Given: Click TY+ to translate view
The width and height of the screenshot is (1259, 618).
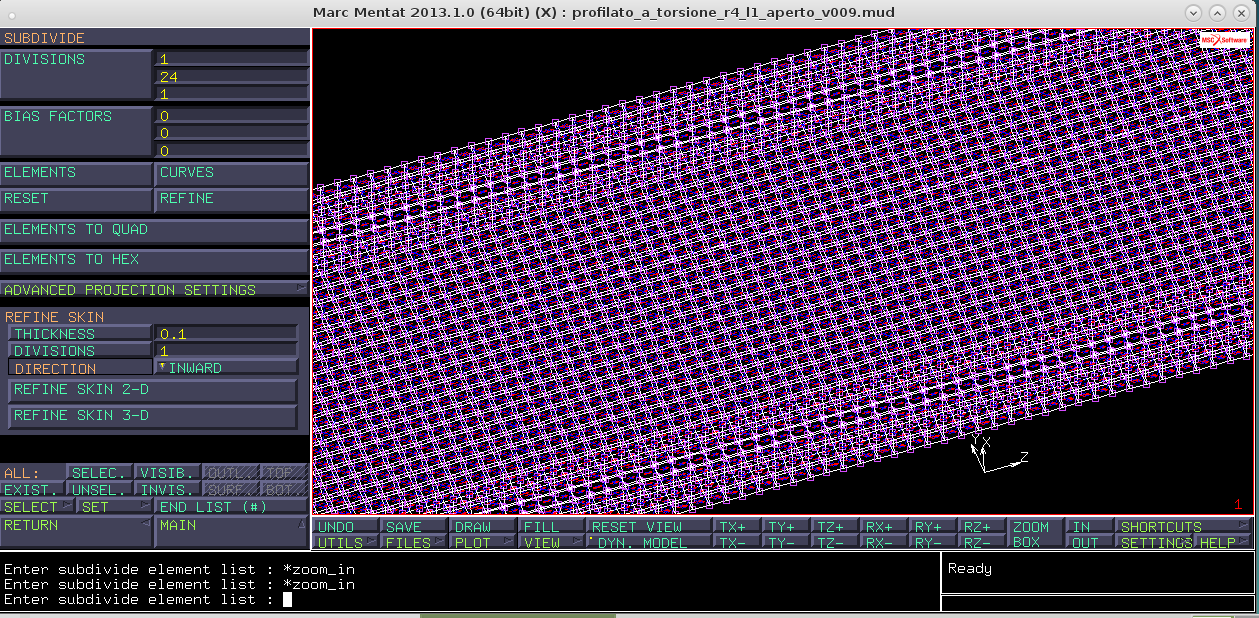Looking at the screenshot, I should [x=787, y=526].
